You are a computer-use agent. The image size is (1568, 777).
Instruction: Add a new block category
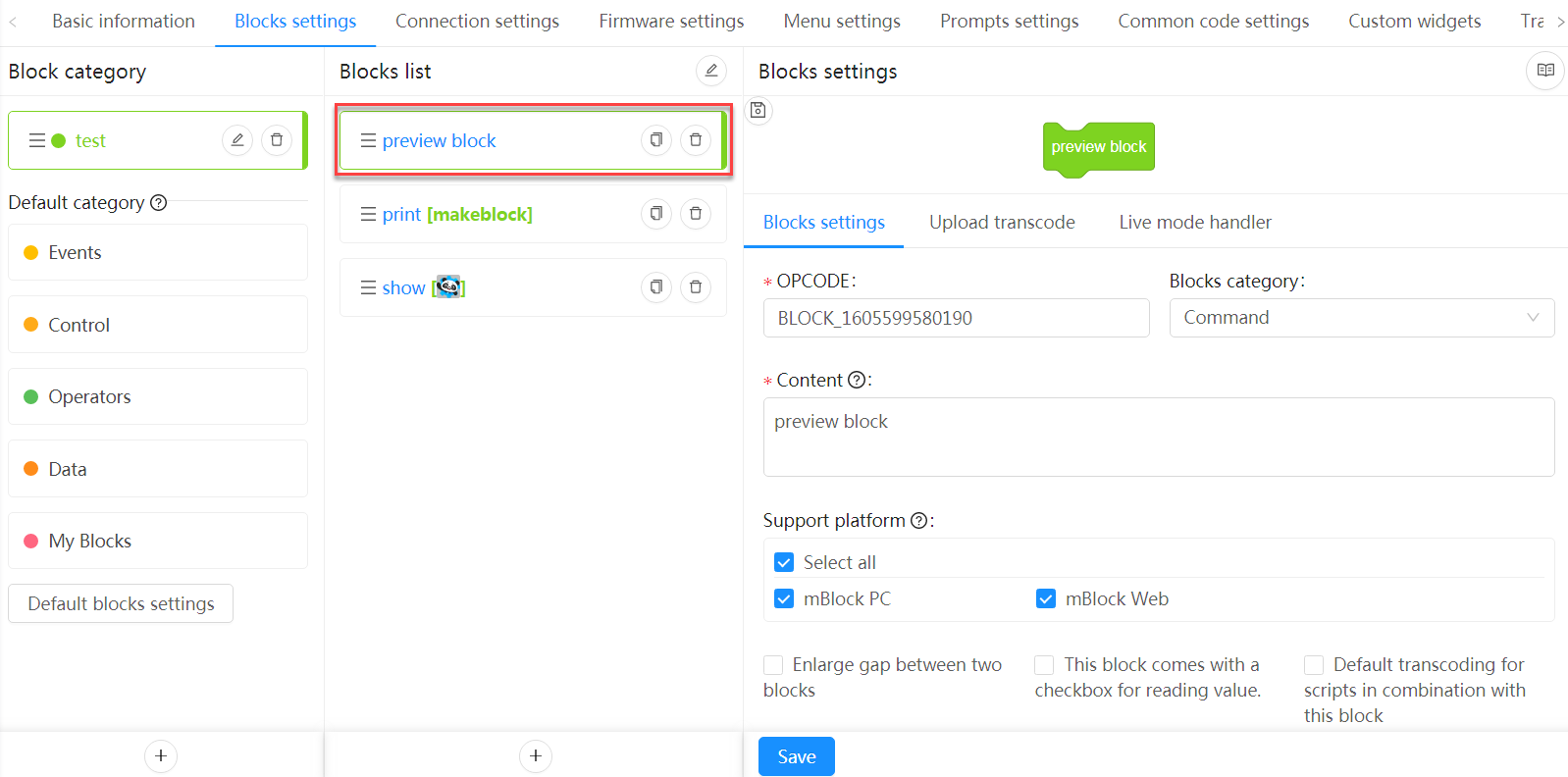[161, 755]
